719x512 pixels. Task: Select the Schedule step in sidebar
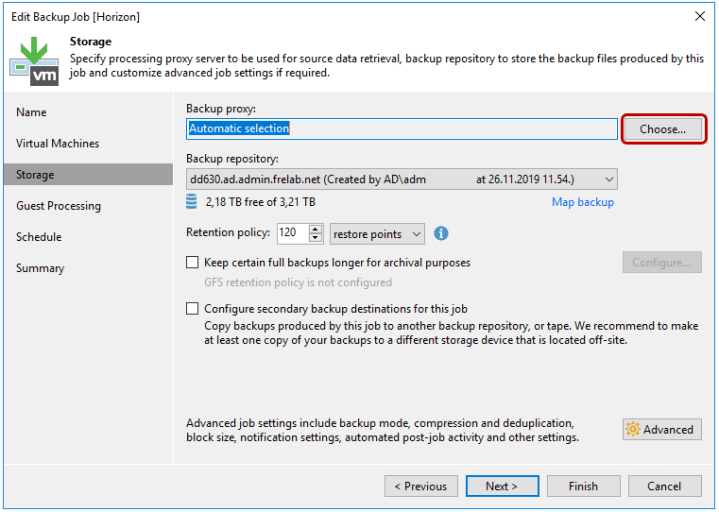click(39, 237)
